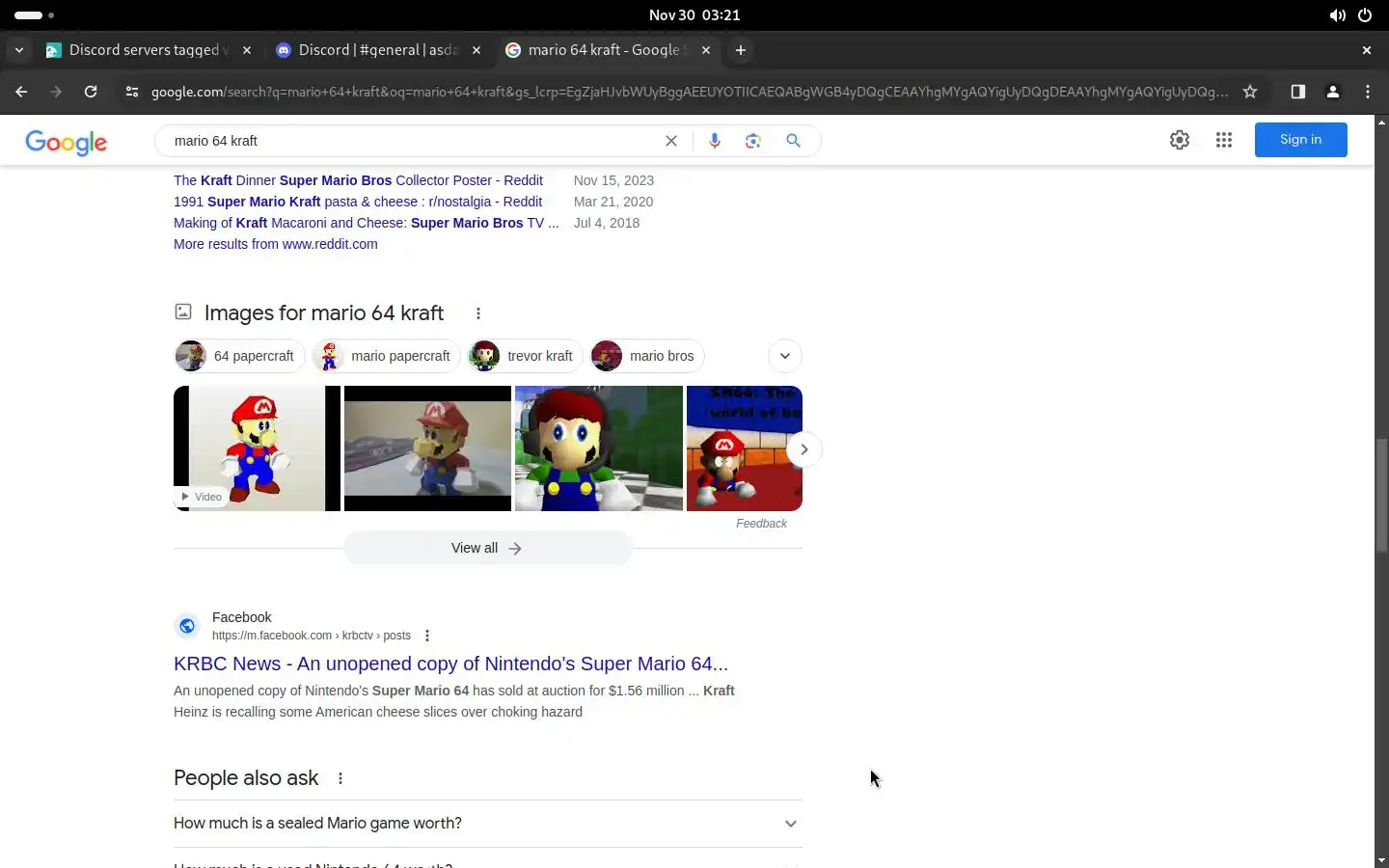1389x868 pixels.
Task: Click the Sign in button
Action: [1300, 140]
